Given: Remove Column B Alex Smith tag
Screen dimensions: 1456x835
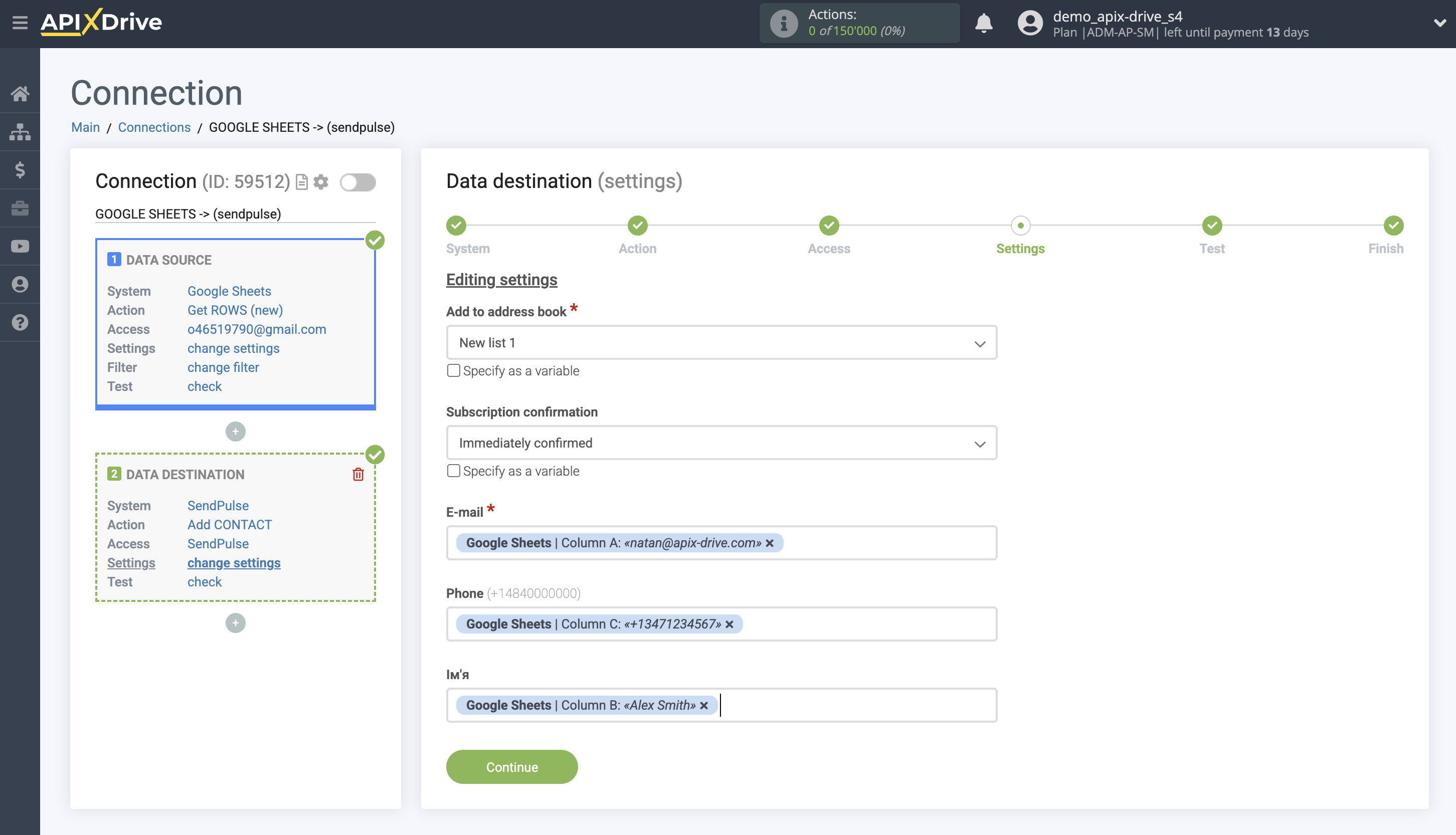Looking at the screenshot, I should 704,705.
